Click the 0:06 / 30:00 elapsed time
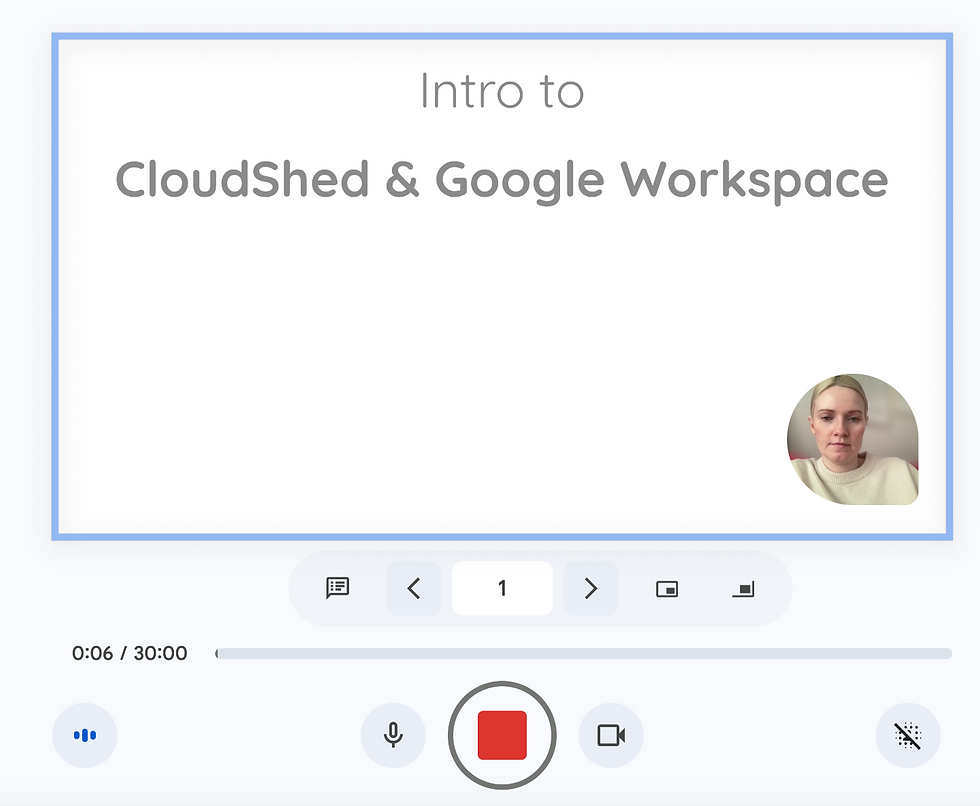 (x=129, y=654)
